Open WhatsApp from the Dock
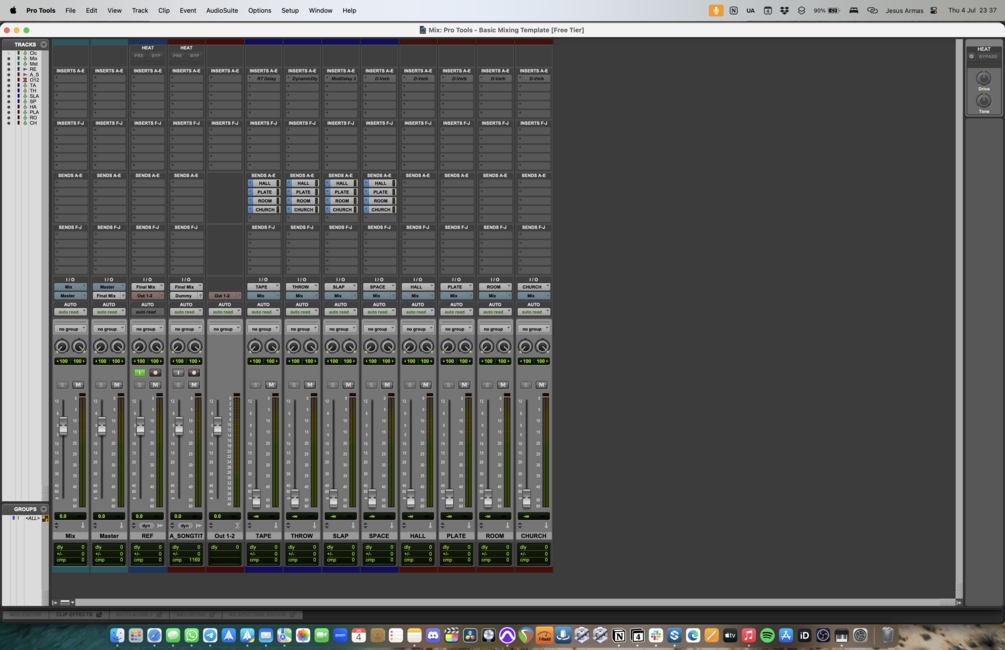Screen dimensions: 1005x650 point(191,635)
